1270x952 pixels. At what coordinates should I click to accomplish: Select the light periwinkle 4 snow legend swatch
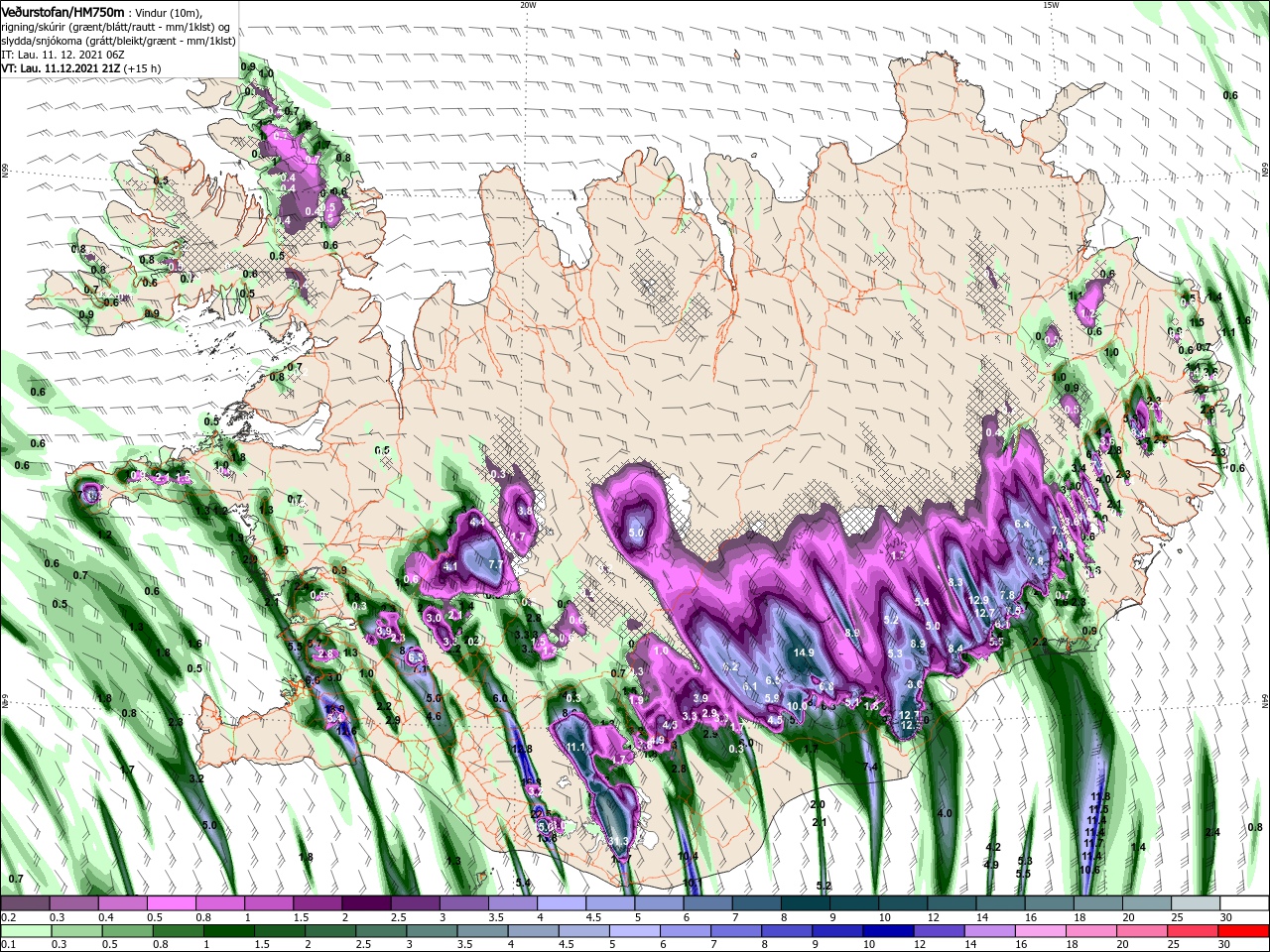click(562, 903)
